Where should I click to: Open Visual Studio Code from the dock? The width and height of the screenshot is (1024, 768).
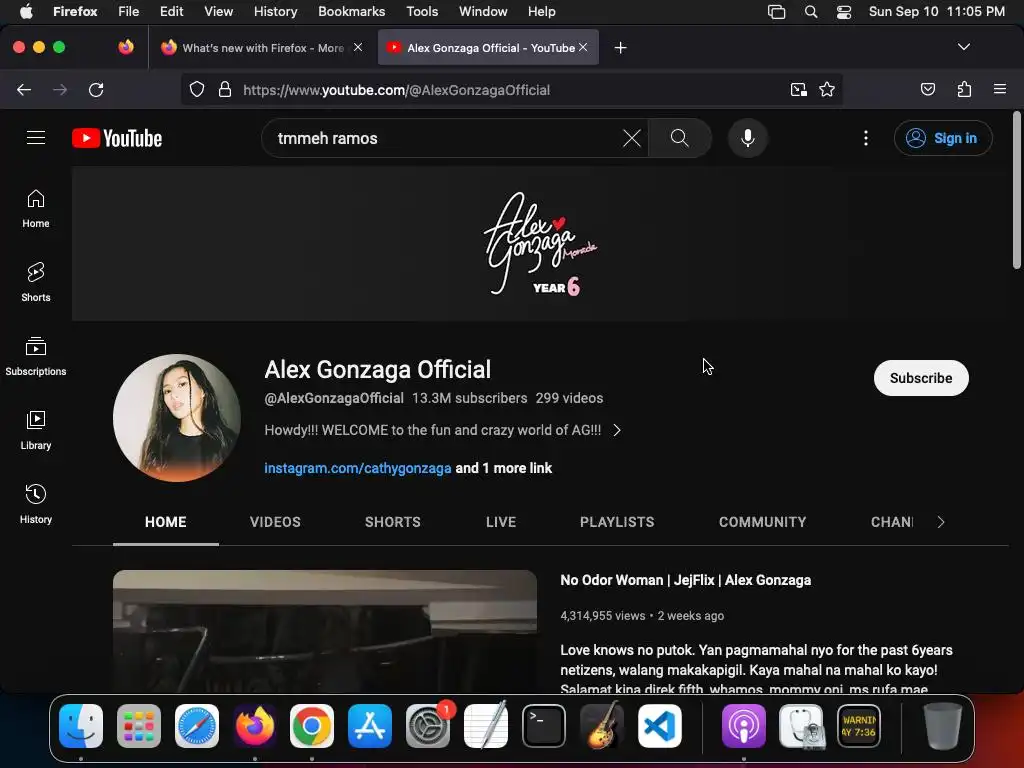pos(660,726)
